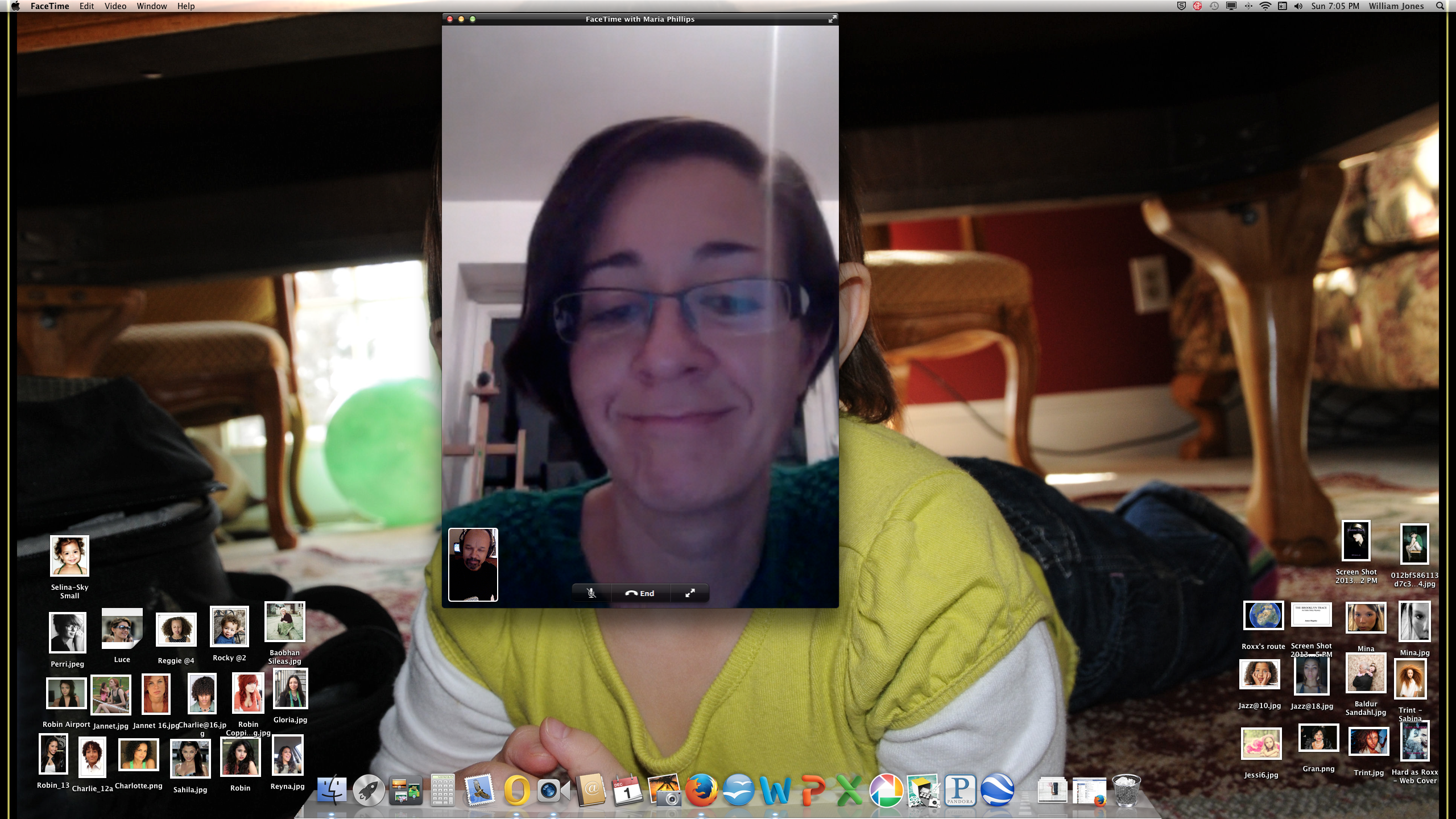The width and height of the screenshot is (1456, 819).
Task: Open Microsoft Word from the Dock
Action: click(775, 790)
